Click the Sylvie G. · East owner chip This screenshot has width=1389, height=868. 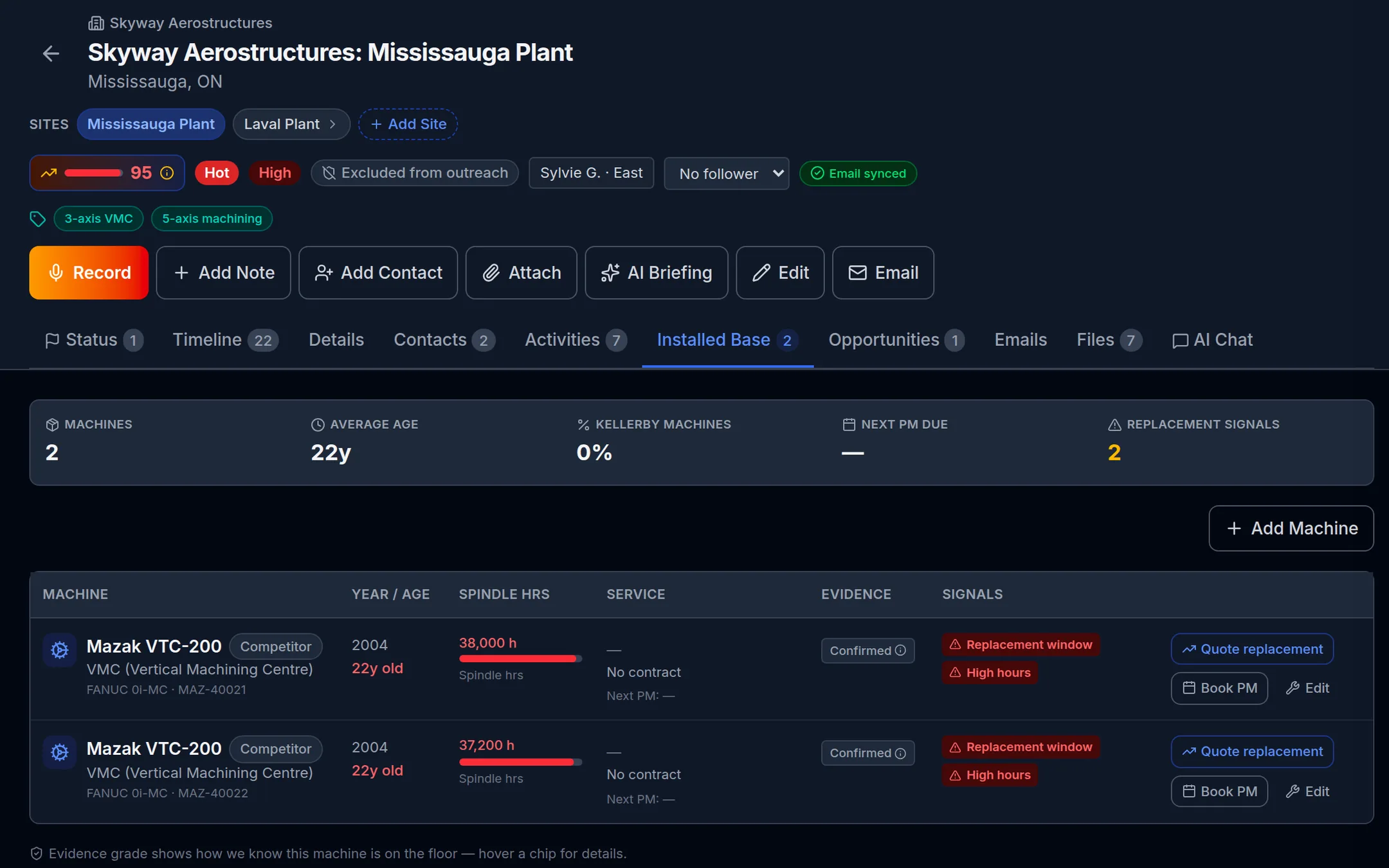click(x=591, y=173)
